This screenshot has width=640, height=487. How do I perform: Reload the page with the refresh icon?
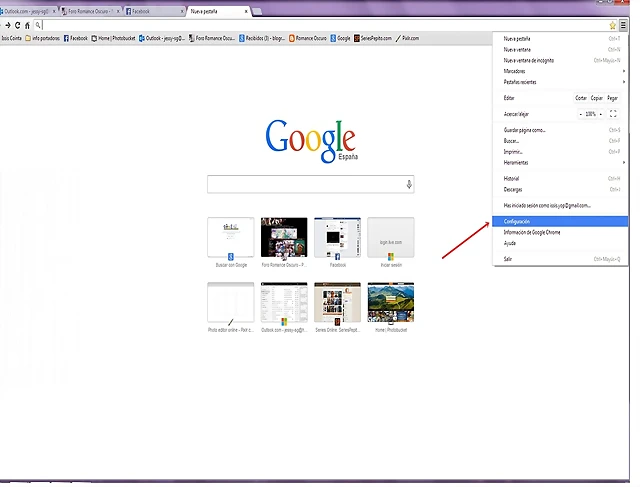point(18,25)
